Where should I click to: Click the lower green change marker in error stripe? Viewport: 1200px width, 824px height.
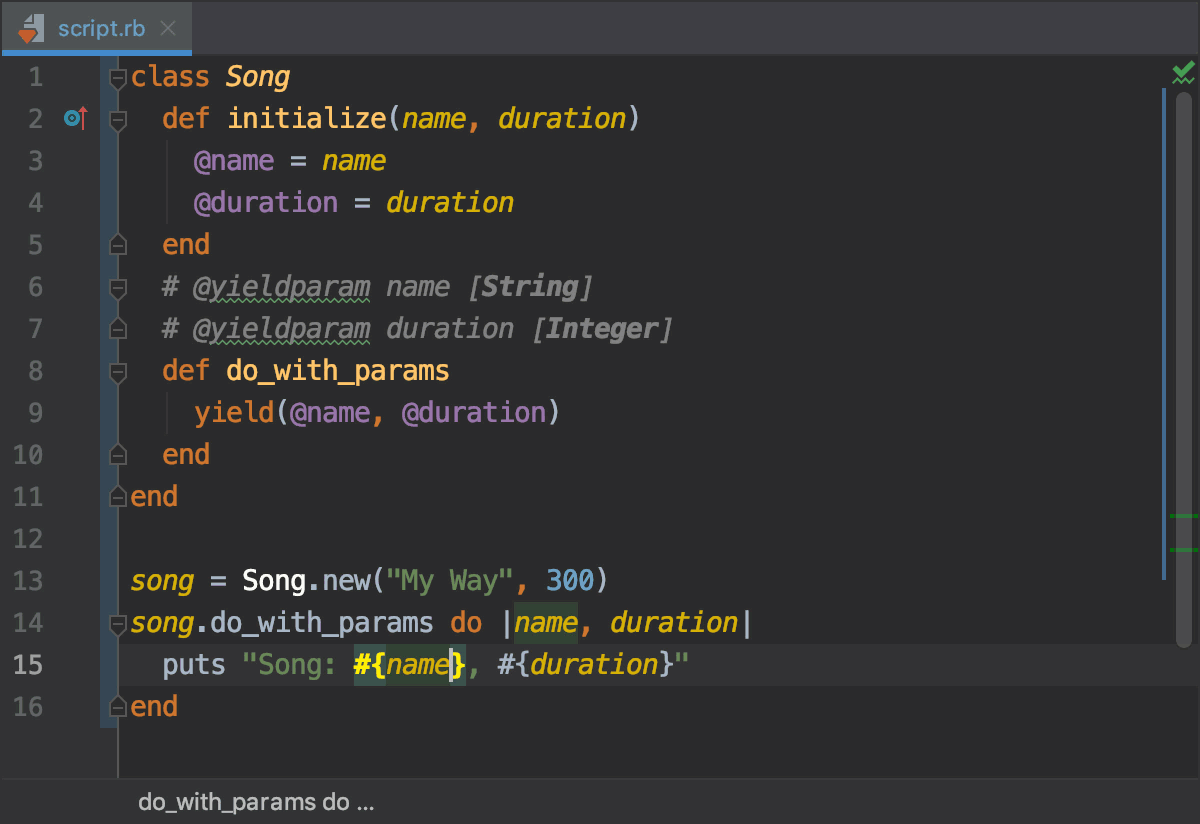point(1186,550)
